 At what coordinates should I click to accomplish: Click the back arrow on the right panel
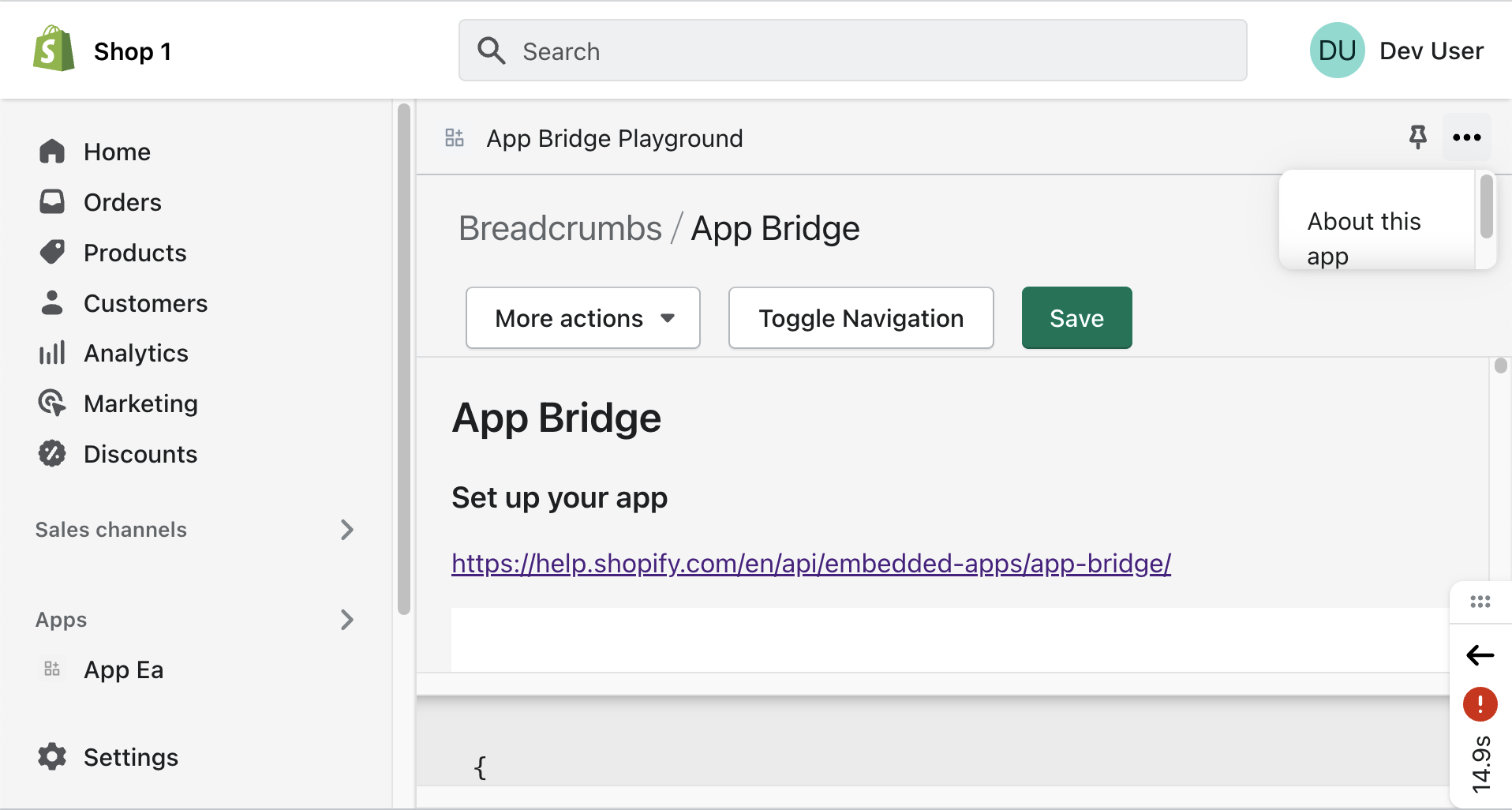[x=1480, y=654]
